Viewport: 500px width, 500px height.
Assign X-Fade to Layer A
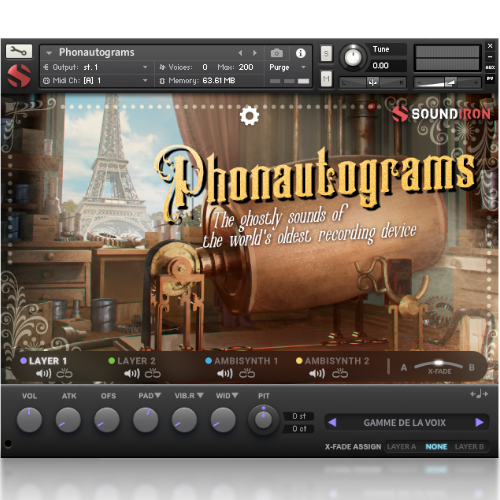coord(401,447)
